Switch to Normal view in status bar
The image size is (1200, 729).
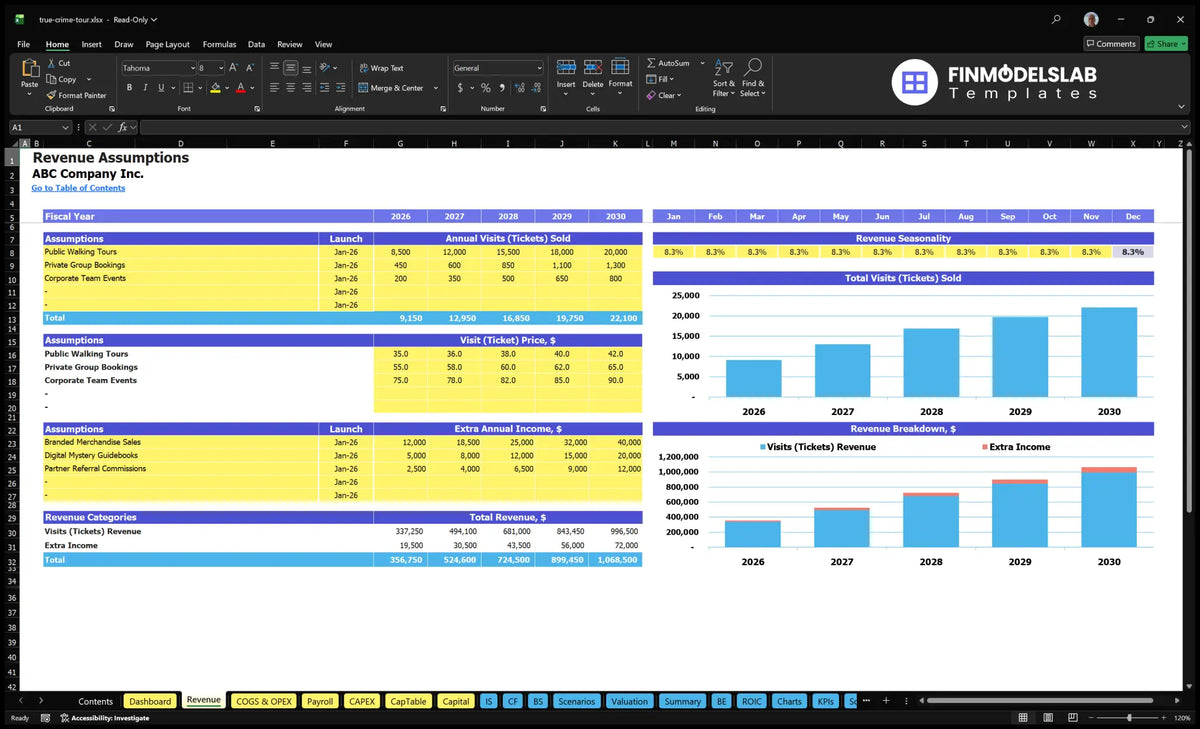1023,718
